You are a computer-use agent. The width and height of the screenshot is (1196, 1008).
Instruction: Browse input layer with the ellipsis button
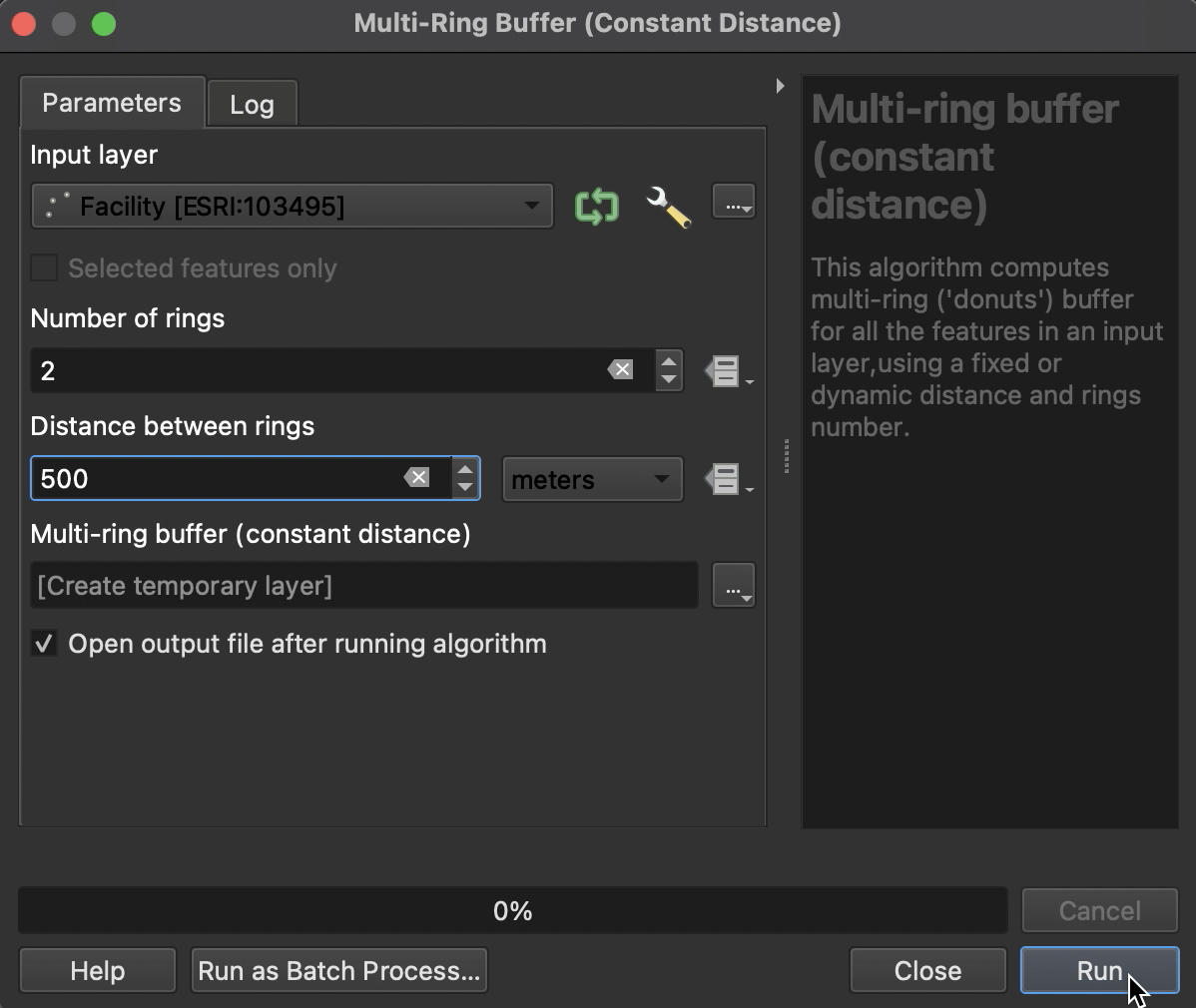coord(734,201)
